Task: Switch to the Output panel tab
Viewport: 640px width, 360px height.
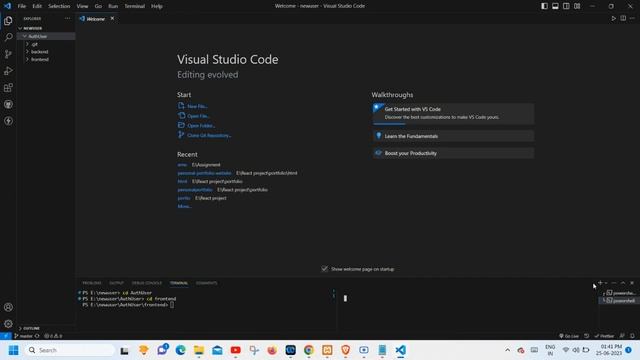Action: click(116, 283)
